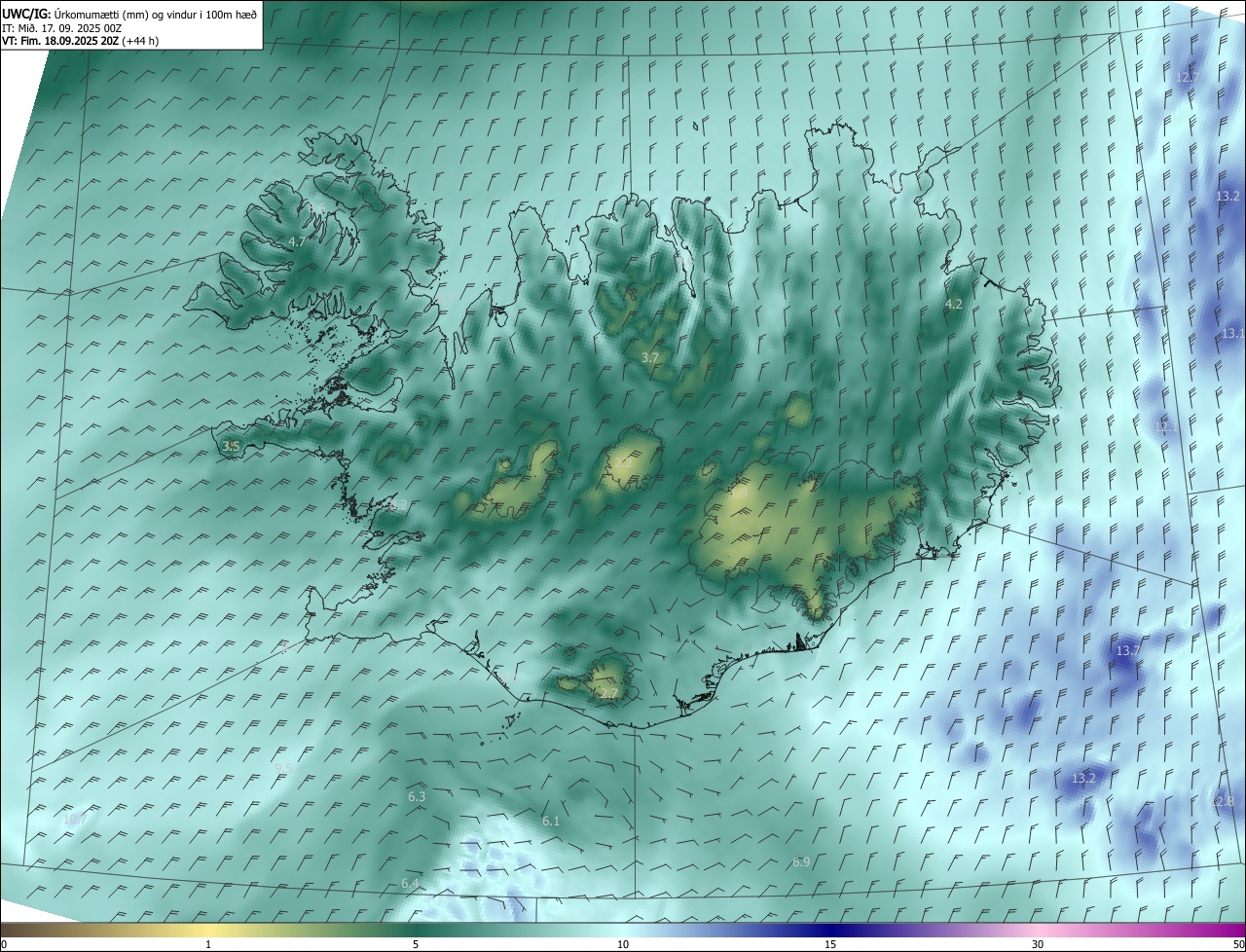Click the 12.7 value label in the blue band
Image resolution: width=1246 pixels, height=952 pixels.
click(1188, 78)
